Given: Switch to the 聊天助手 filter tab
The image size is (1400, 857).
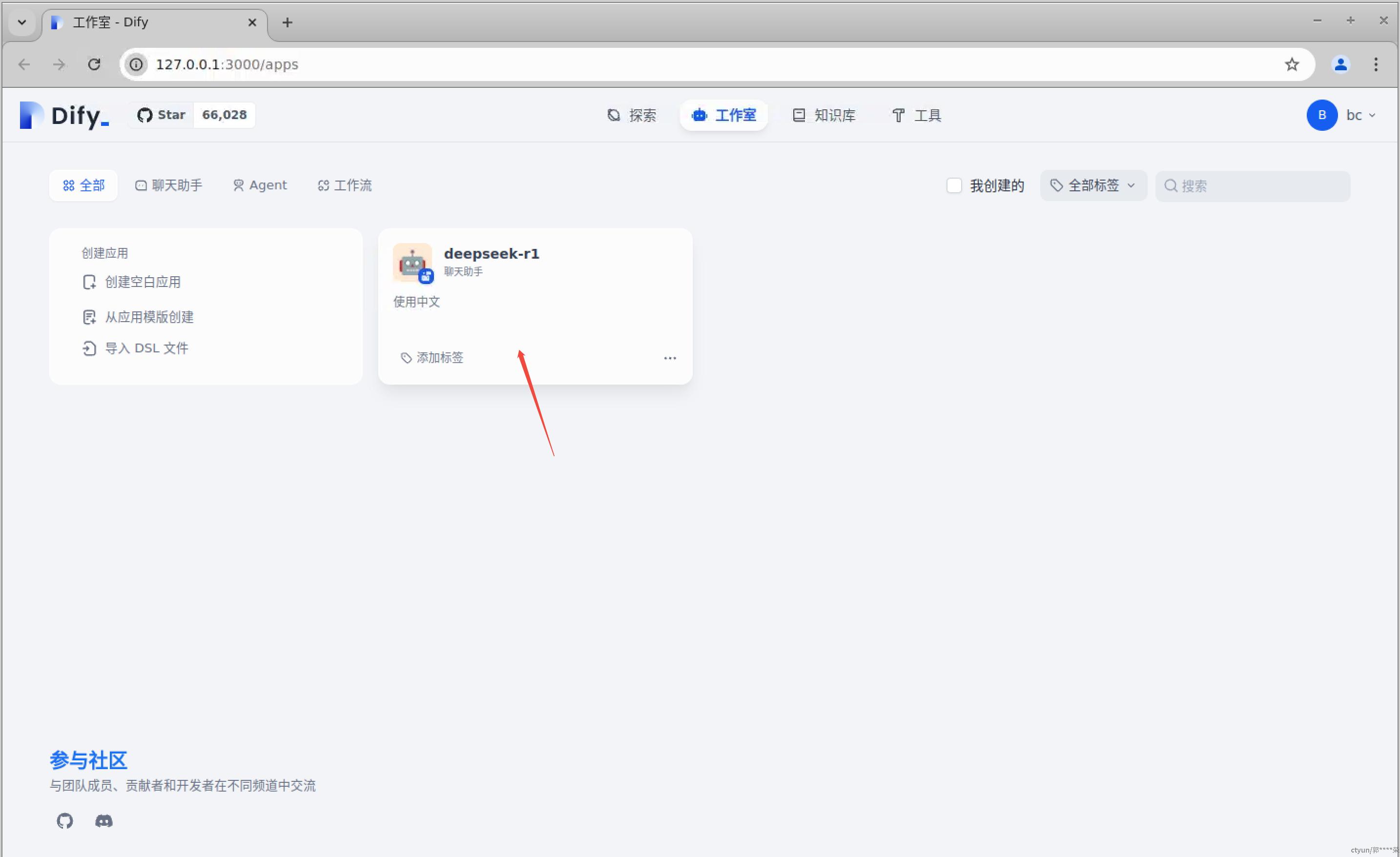Looking at the screenshot, I should tap(169, 185).
